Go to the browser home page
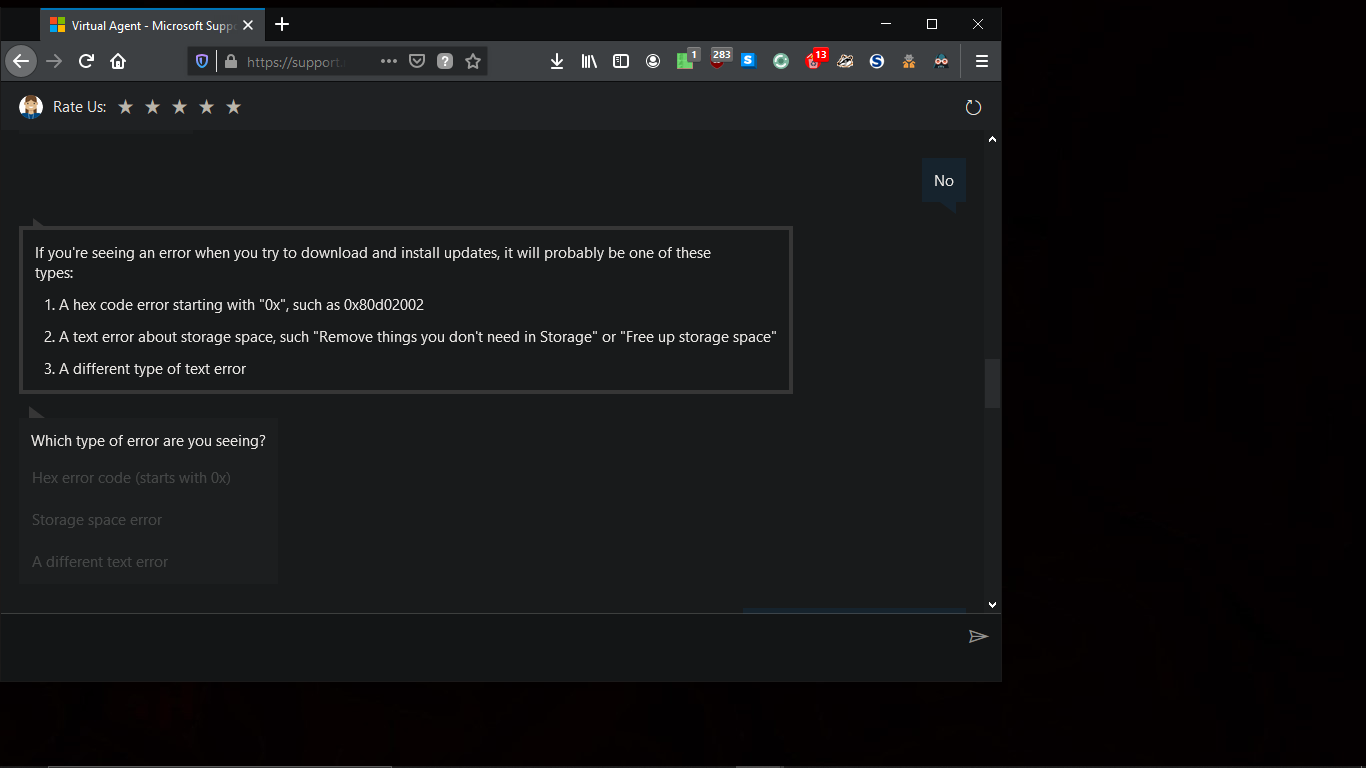 [x=118, y=61]
